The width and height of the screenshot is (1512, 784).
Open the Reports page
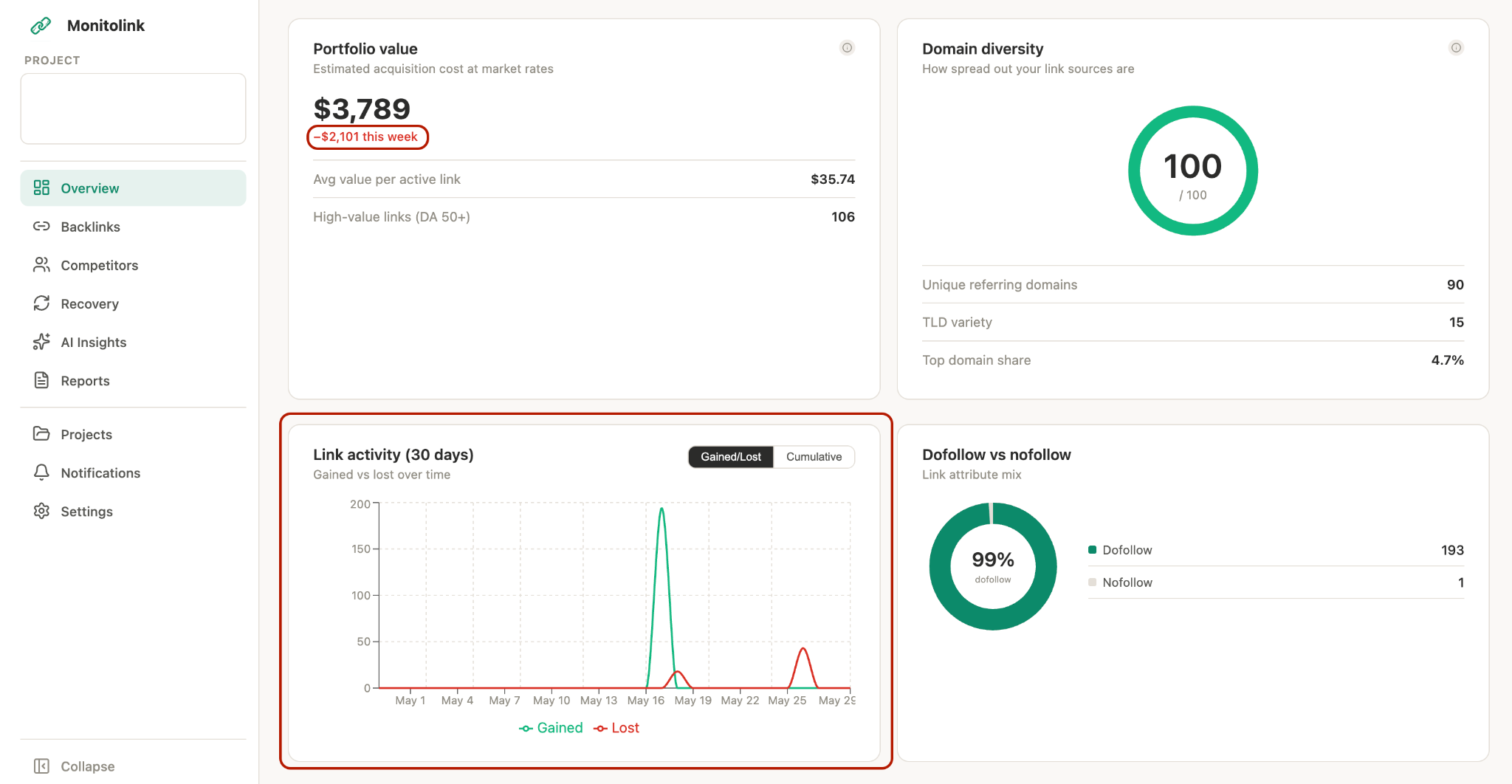pos(133,380)
